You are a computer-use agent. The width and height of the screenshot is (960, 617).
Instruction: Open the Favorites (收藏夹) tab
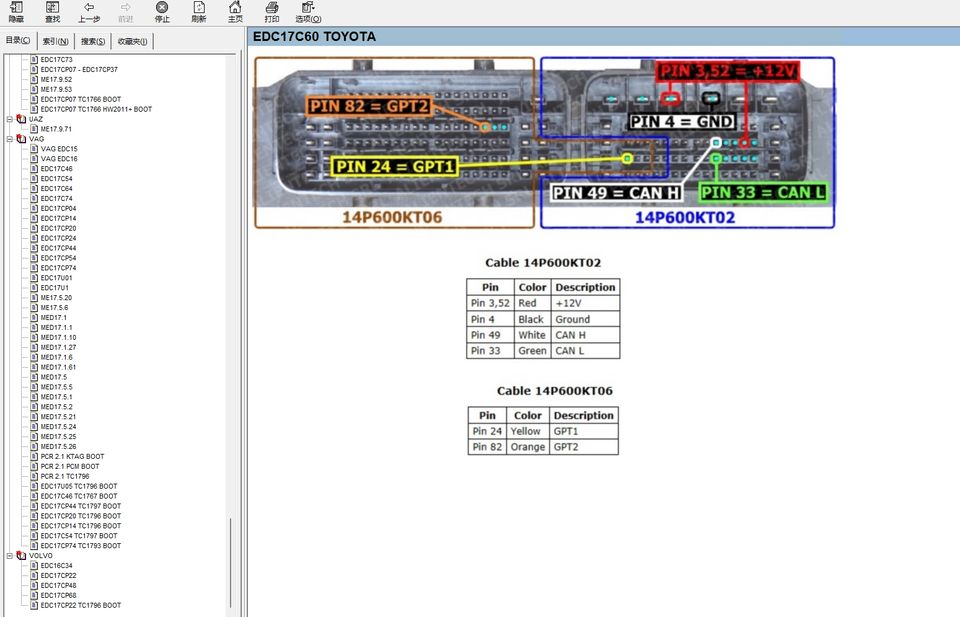[x=132, y=41]
